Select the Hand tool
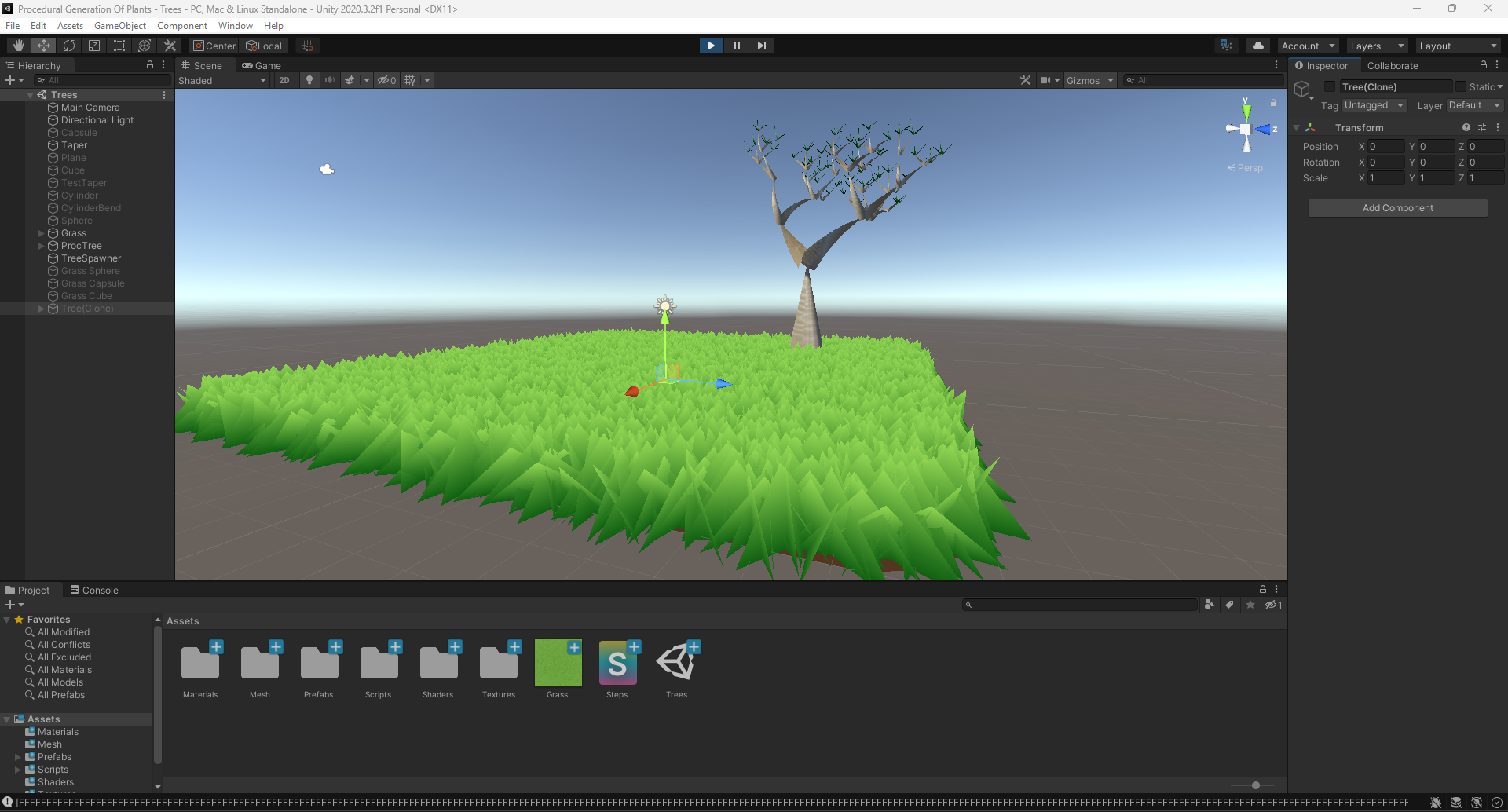 tap(18, 45)
